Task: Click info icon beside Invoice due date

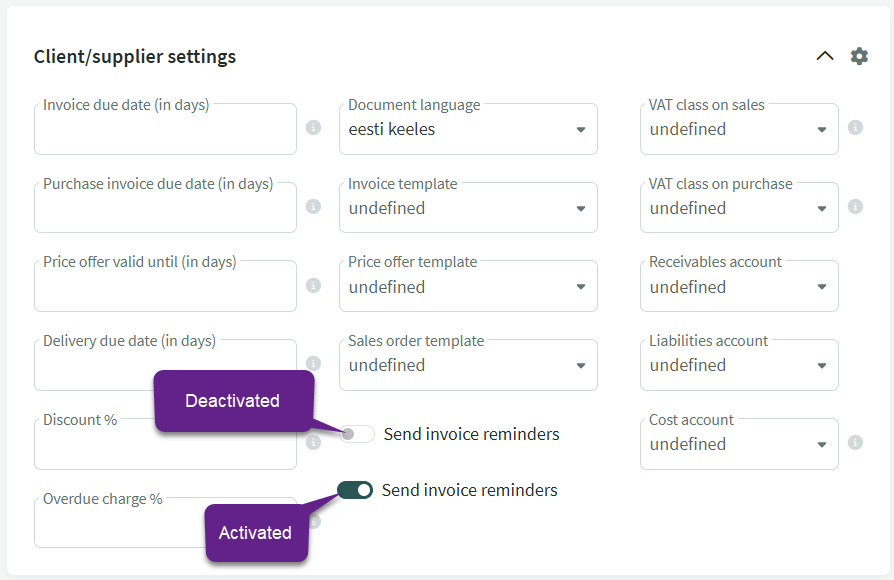Action: 313,127
